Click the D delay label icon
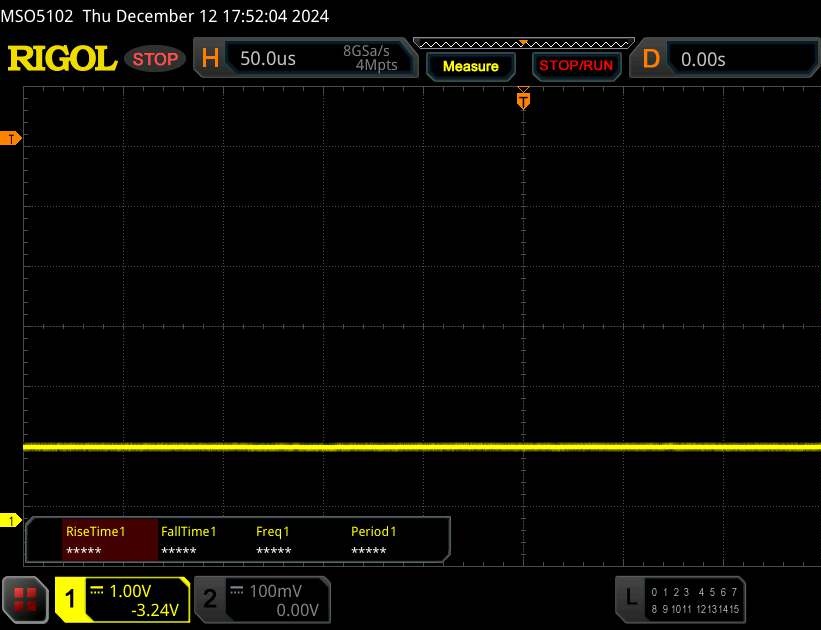 coord(651,59)
